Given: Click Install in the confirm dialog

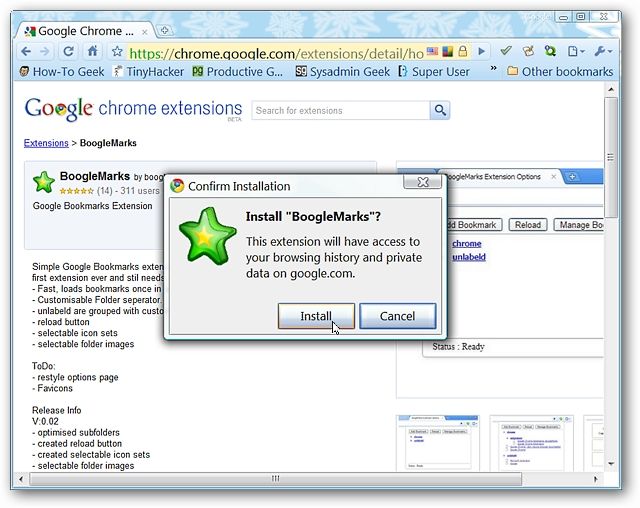Looking at the screenshot, I should 316,316.
